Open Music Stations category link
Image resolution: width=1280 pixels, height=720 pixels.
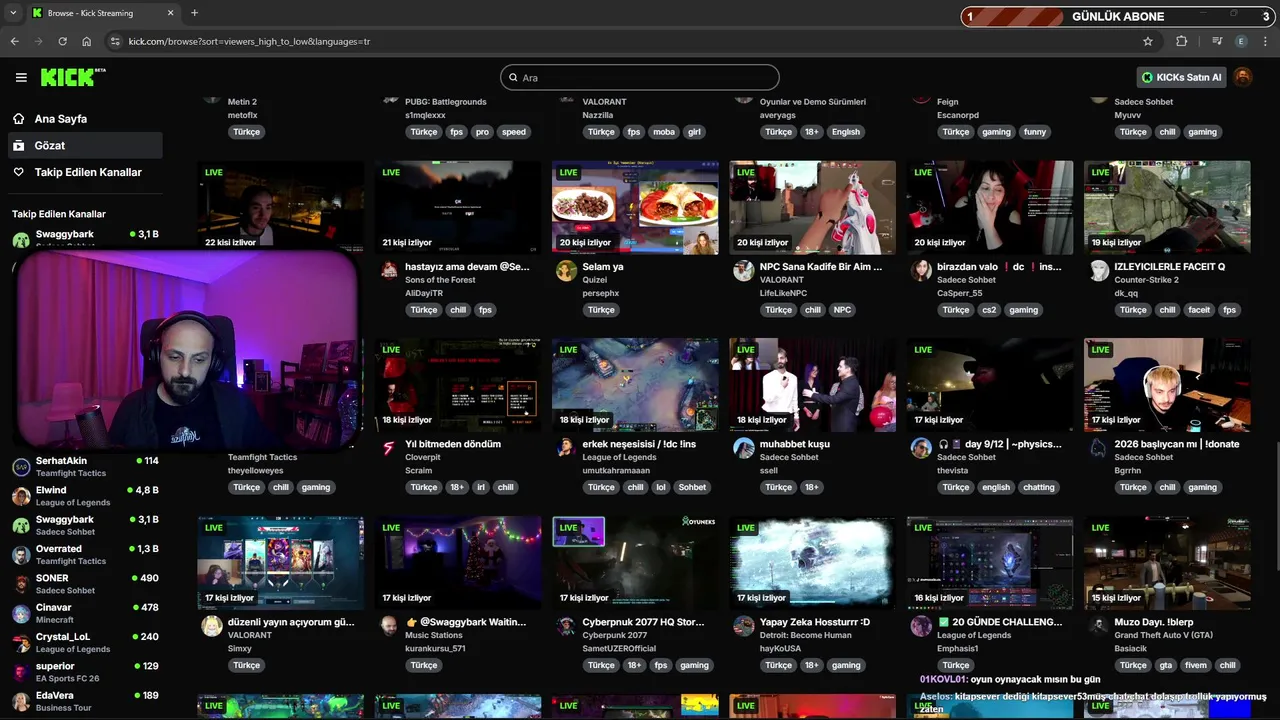434,635
